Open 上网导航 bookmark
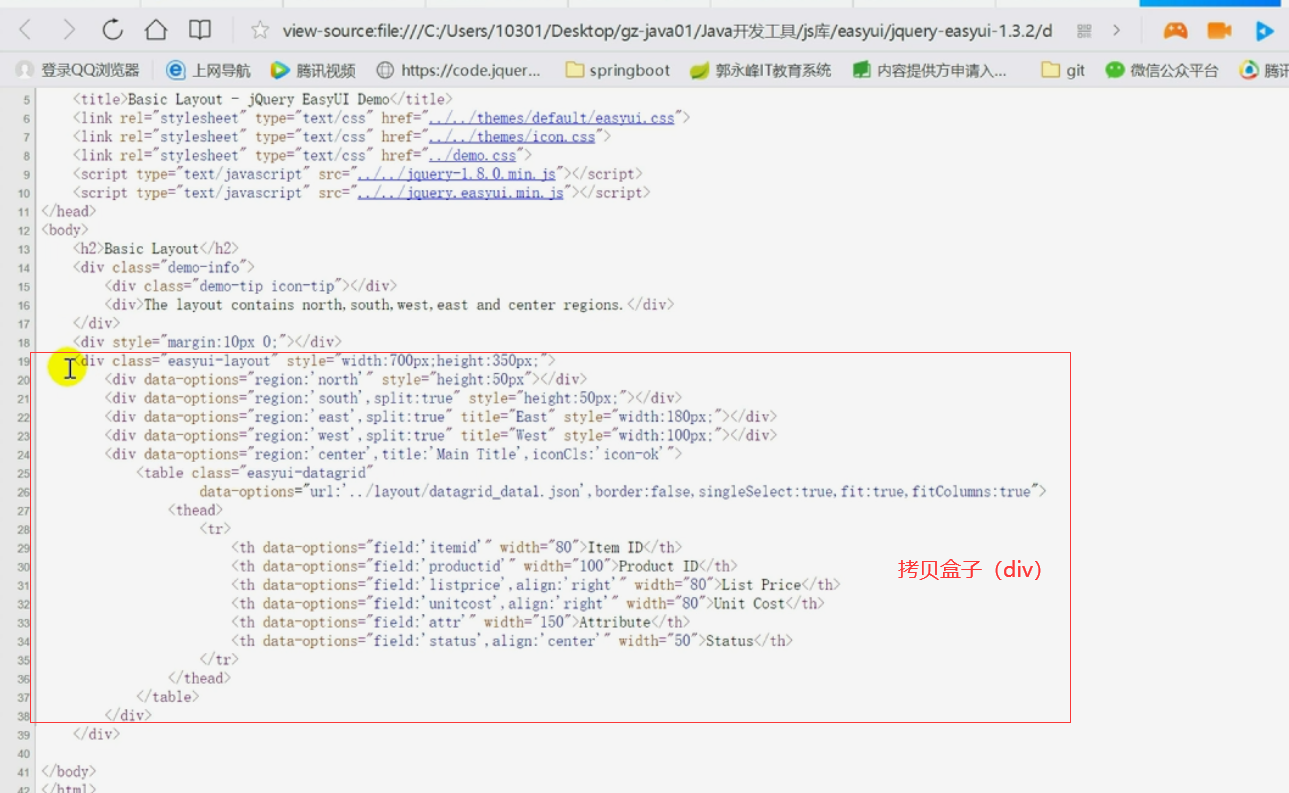 pos(208,70)
